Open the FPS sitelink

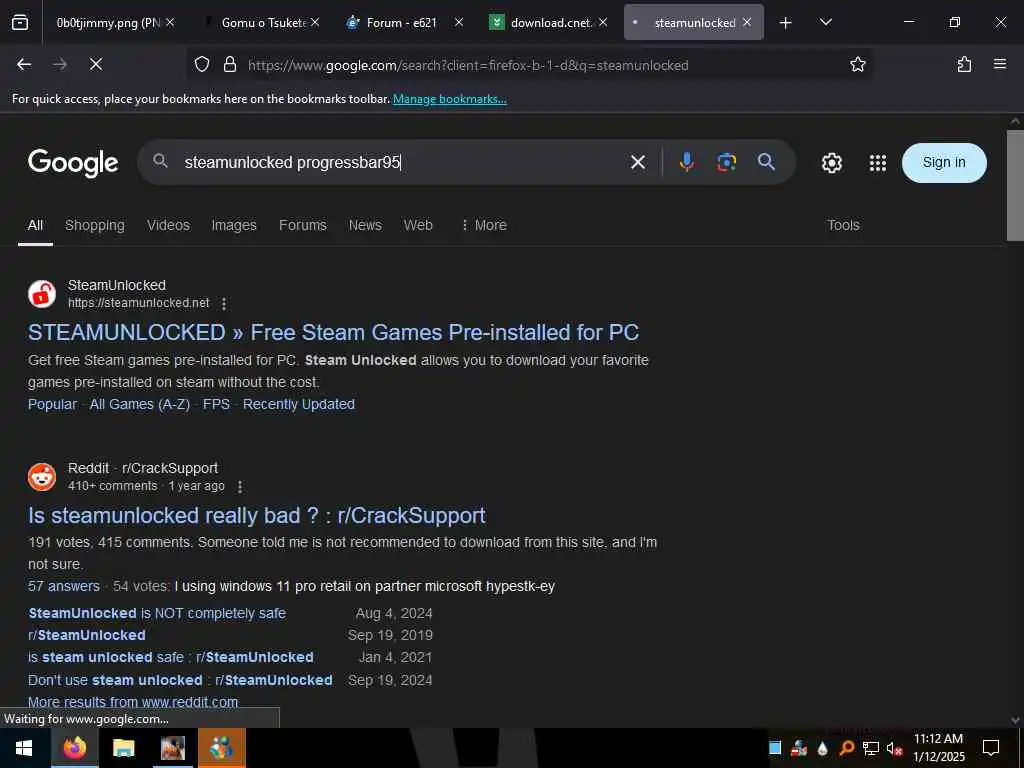(x=216, y=404)
